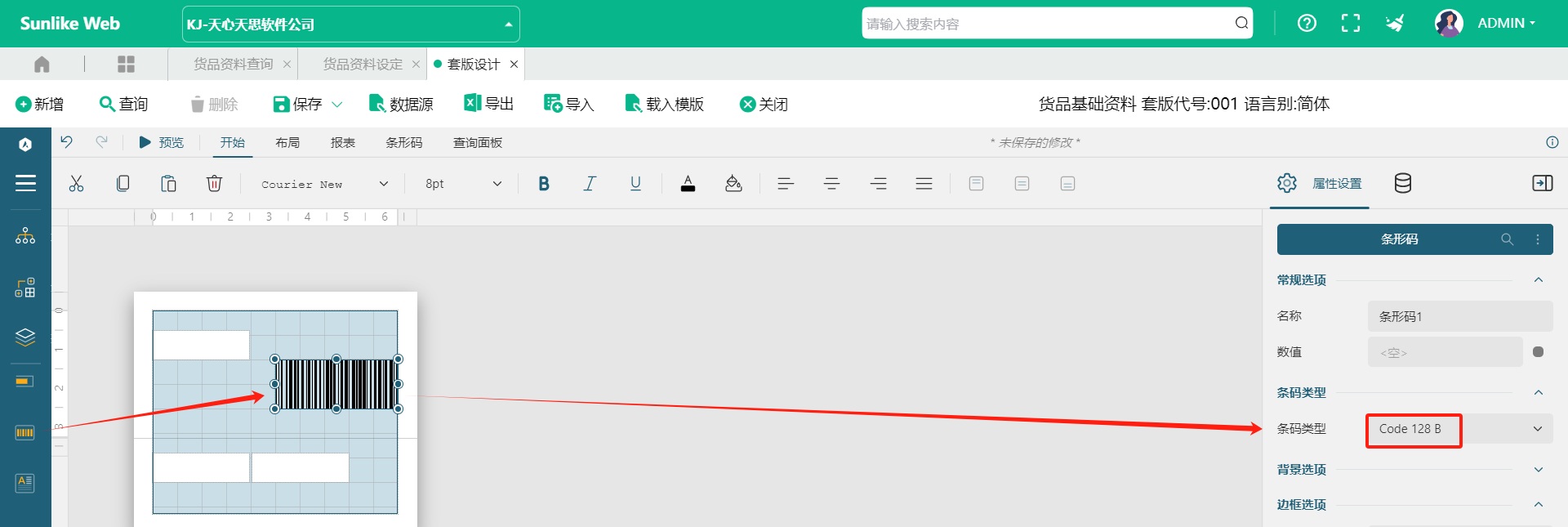
Task: Open the font family dropdown
Action: pyautogui.click(x=324, y=185)
